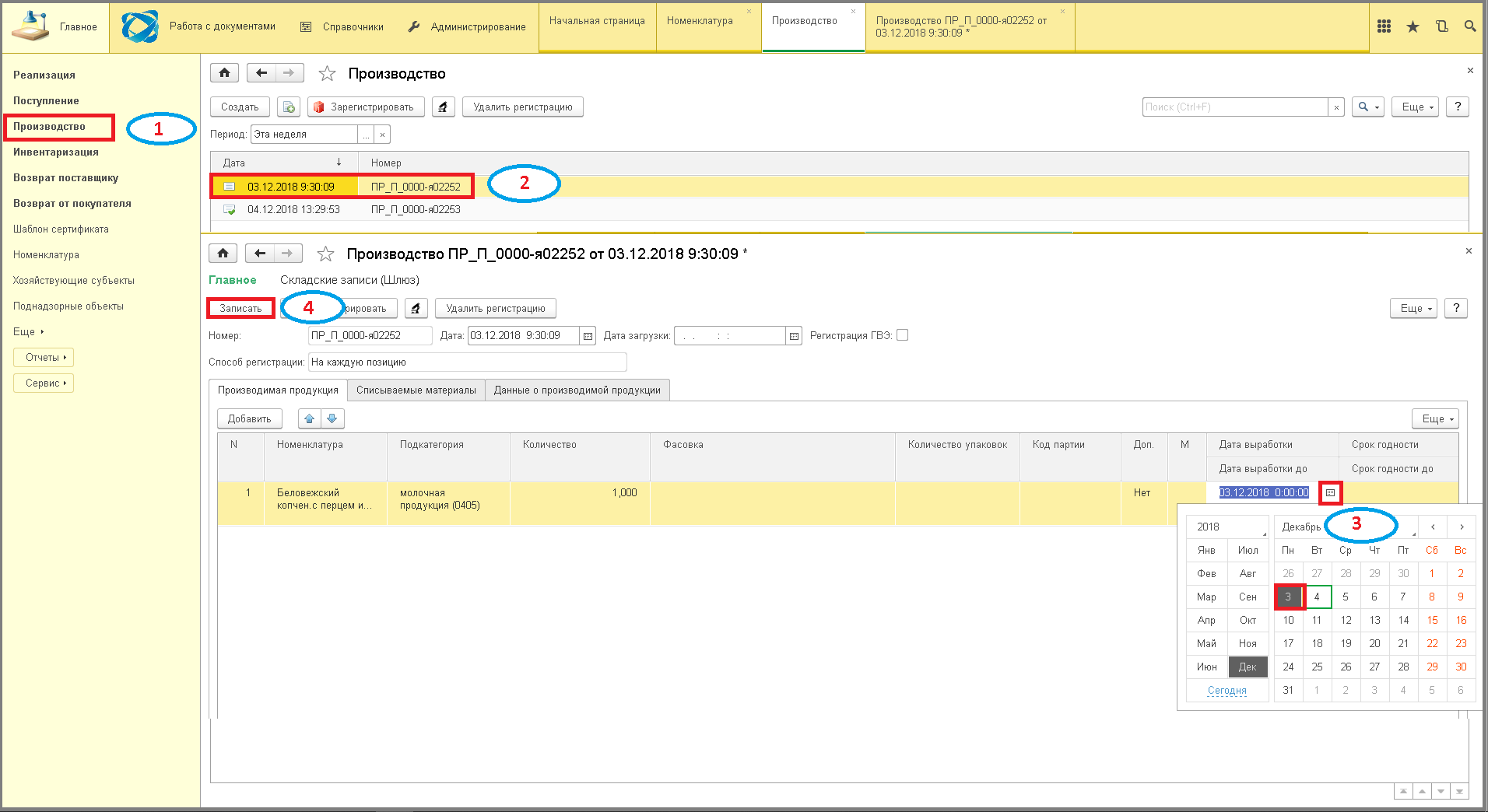Expand the Еще dropdown in the products table

pos(1435,419)
